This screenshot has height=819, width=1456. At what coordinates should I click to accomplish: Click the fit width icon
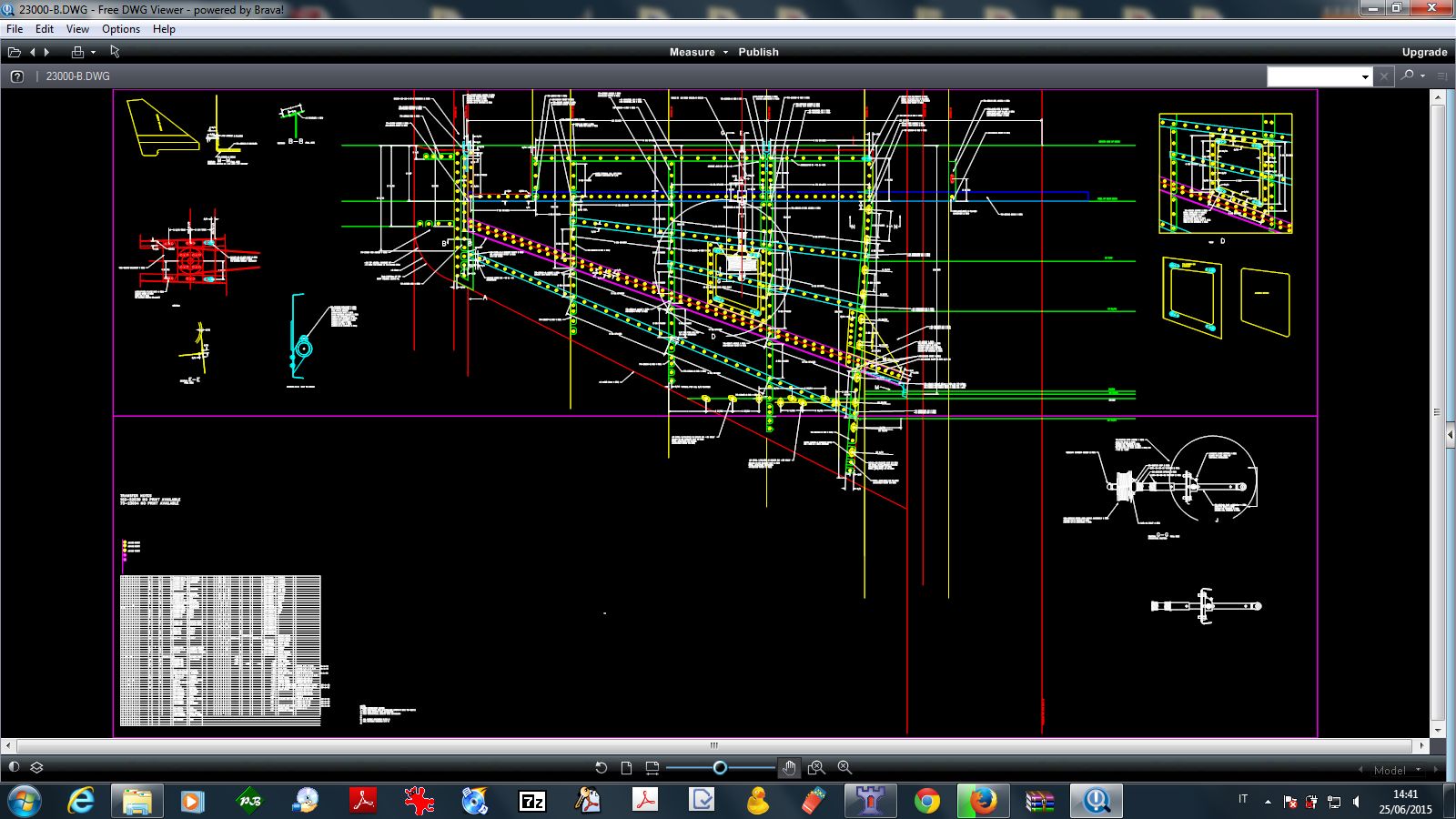(x=652, y=768)
